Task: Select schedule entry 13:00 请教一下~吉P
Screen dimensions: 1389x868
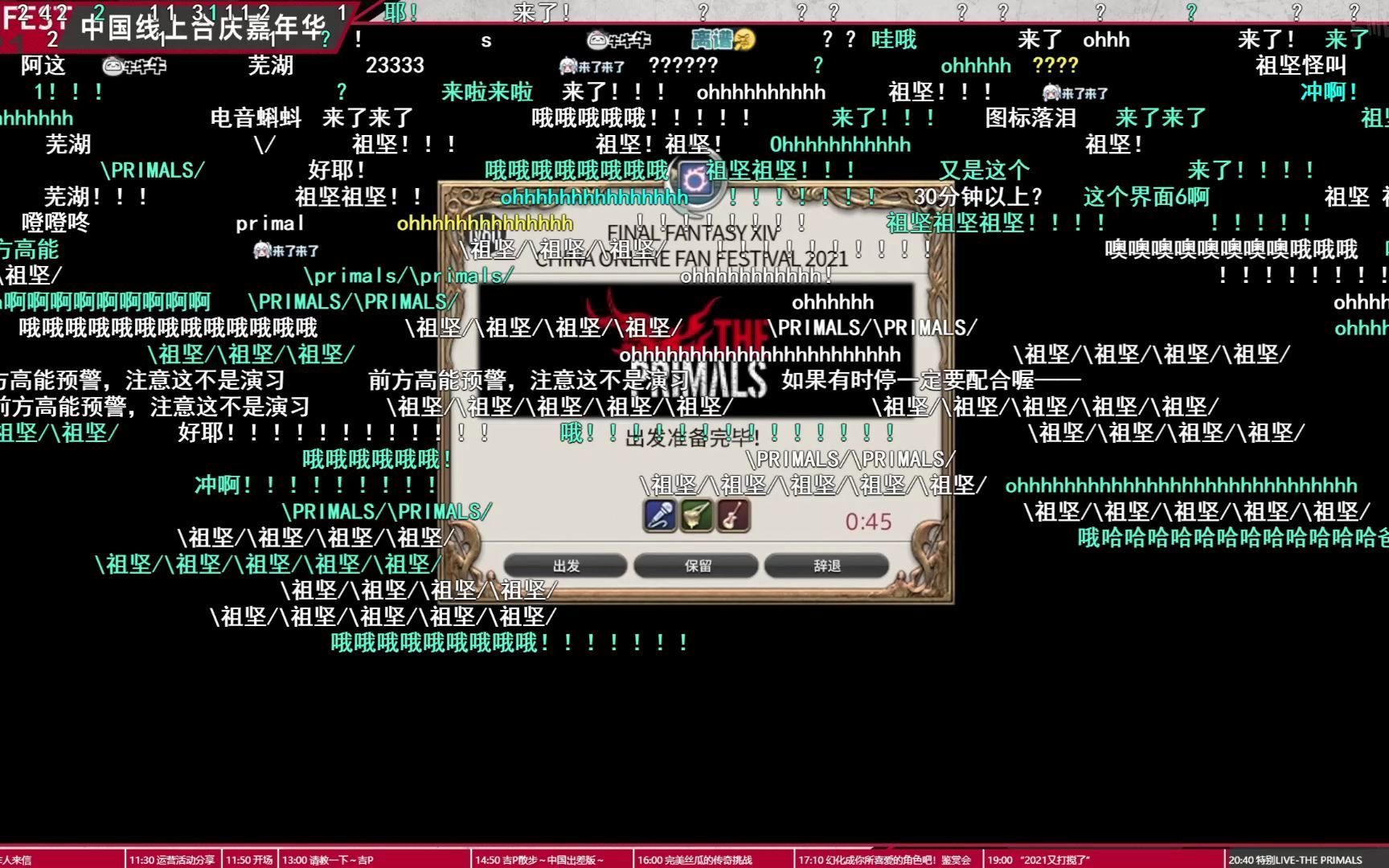Action: click(x=327, y=860)
